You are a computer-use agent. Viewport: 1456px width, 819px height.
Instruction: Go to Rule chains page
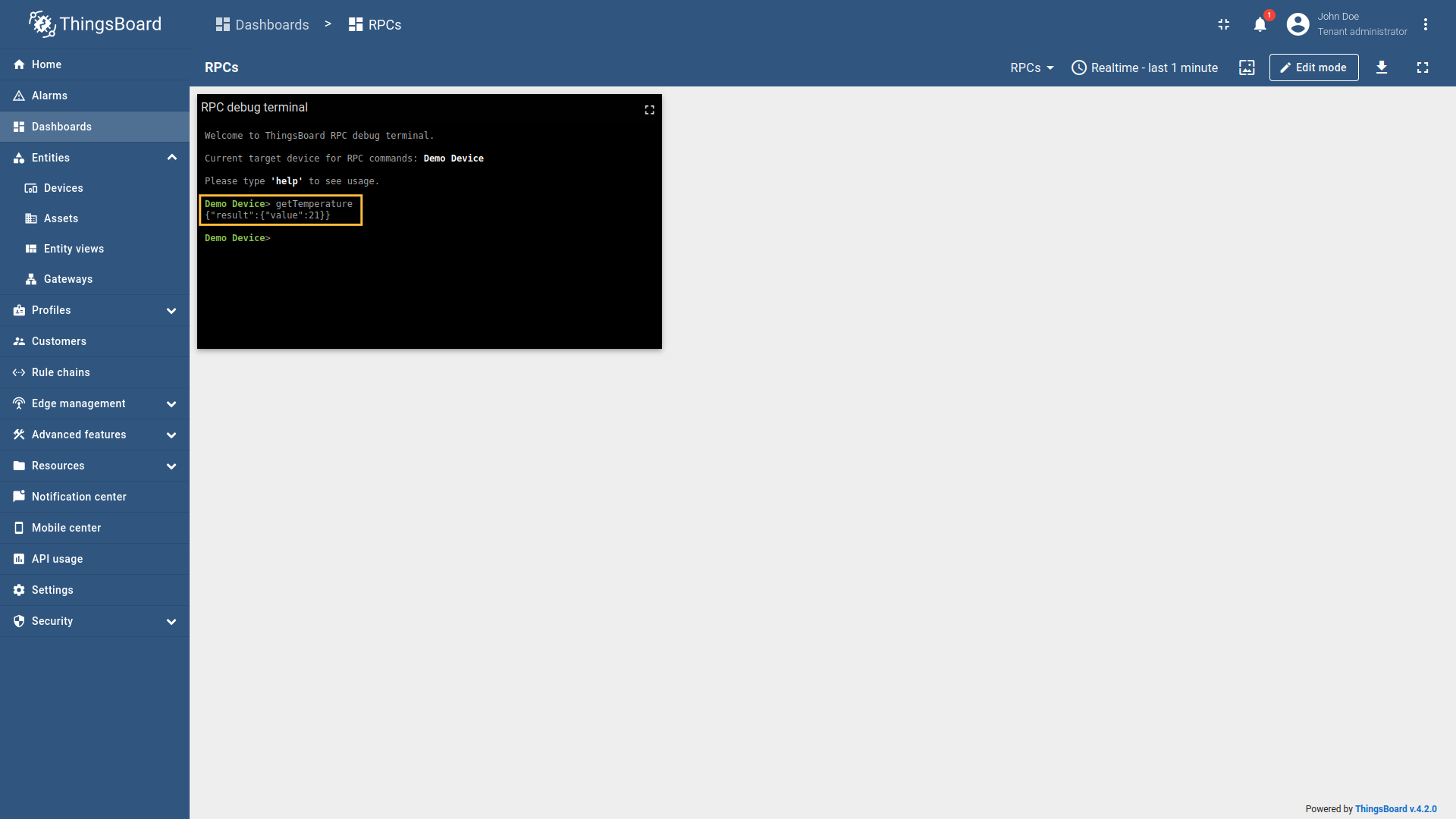click(61, 372)
